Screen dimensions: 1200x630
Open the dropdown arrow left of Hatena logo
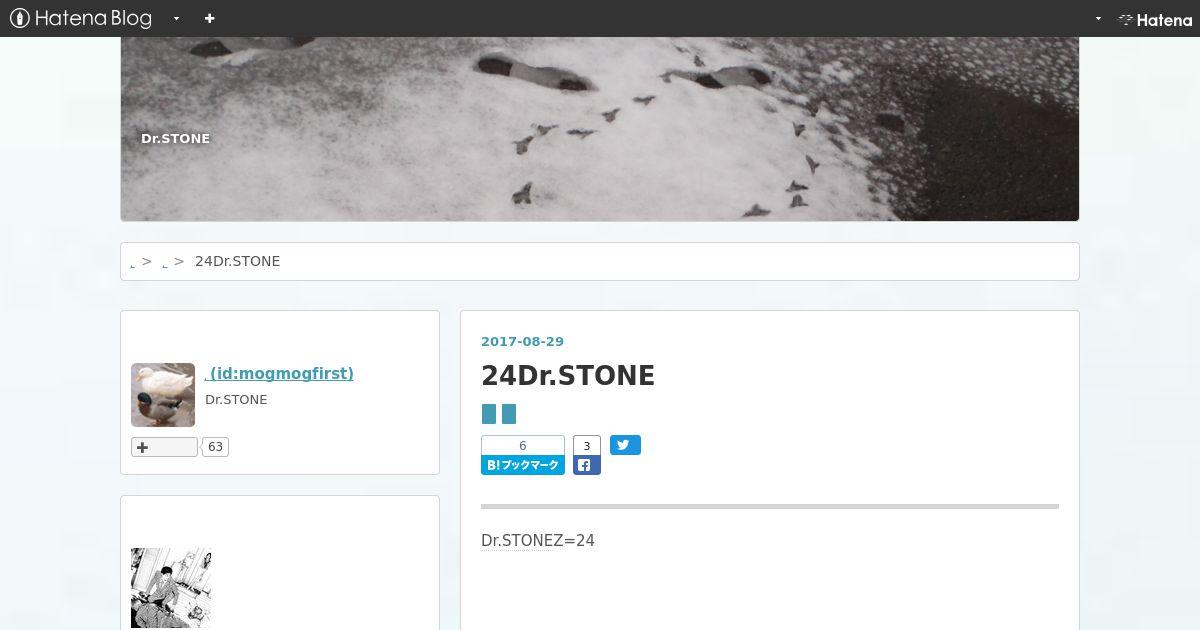[x=1098, y=18]
